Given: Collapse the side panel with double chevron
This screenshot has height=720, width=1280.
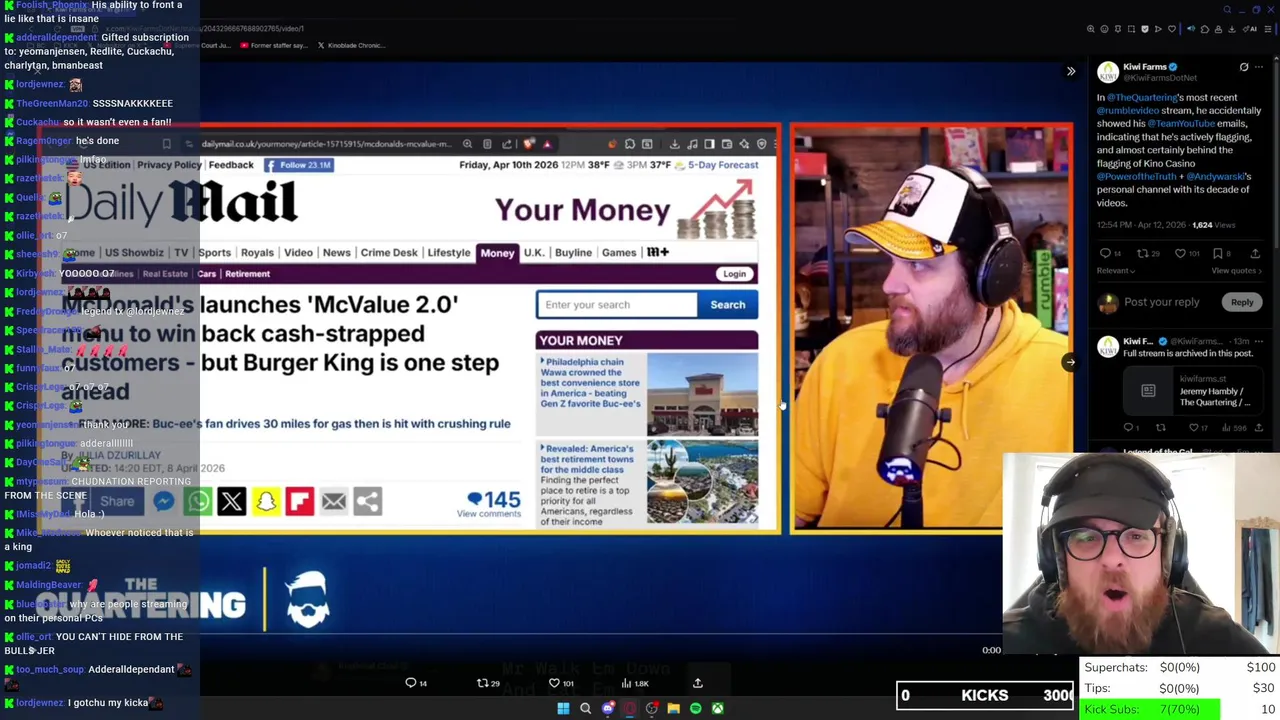Looking at the screenshot, I should click(1071, 71).
